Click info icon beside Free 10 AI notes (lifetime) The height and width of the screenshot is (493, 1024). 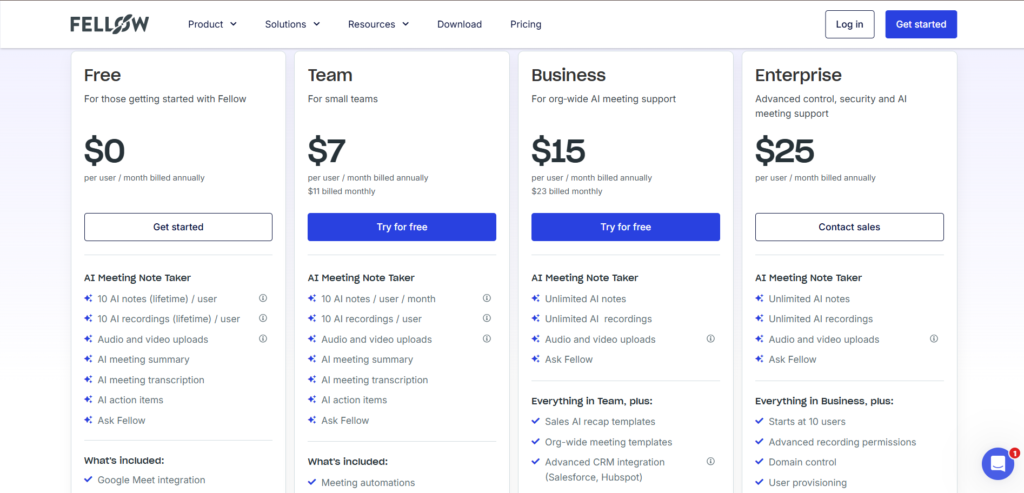coord(263,298)
